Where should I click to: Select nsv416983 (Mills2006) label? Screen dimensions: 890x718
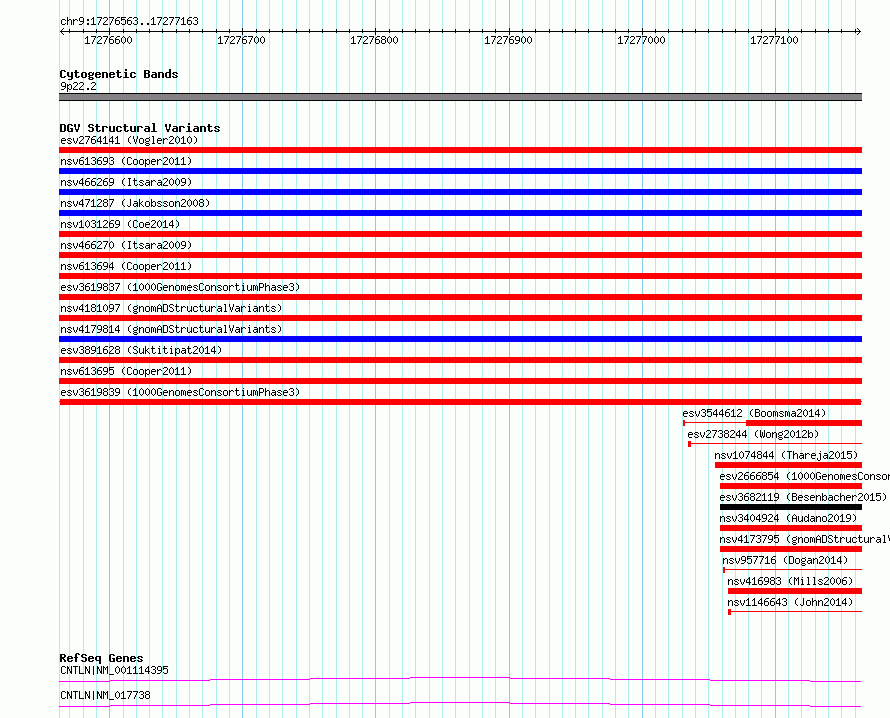(790, 581)
